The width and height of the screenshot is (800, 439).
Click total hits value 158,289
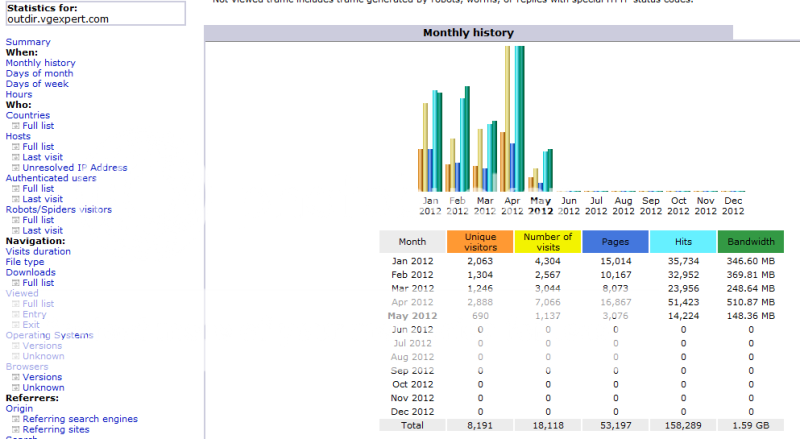tap(683, 425)
